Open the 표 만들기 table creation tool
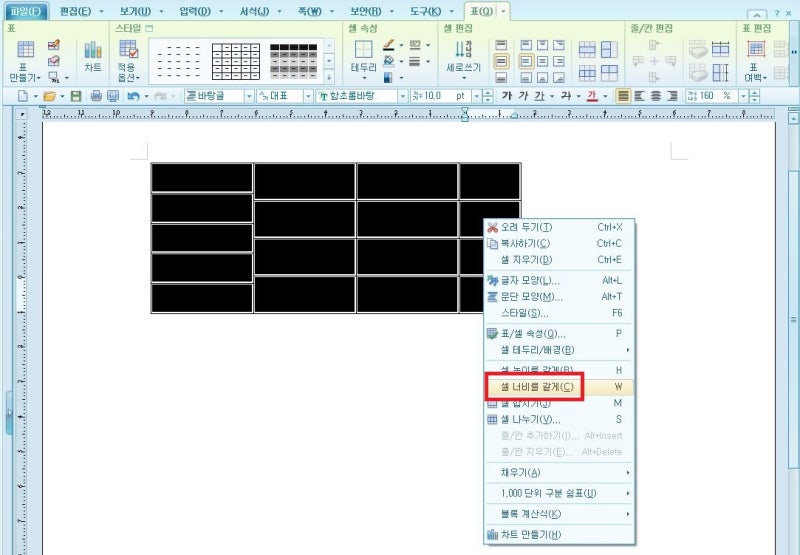 coord(24,61)
